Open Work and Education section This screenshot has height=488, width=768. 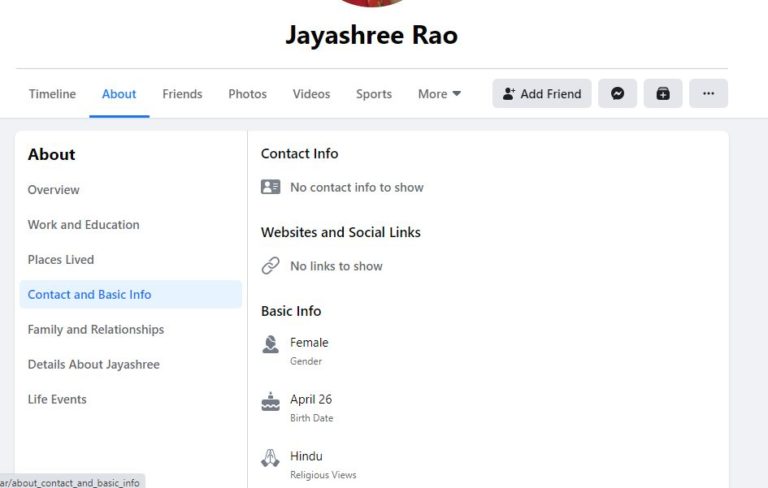coord(84,225)
